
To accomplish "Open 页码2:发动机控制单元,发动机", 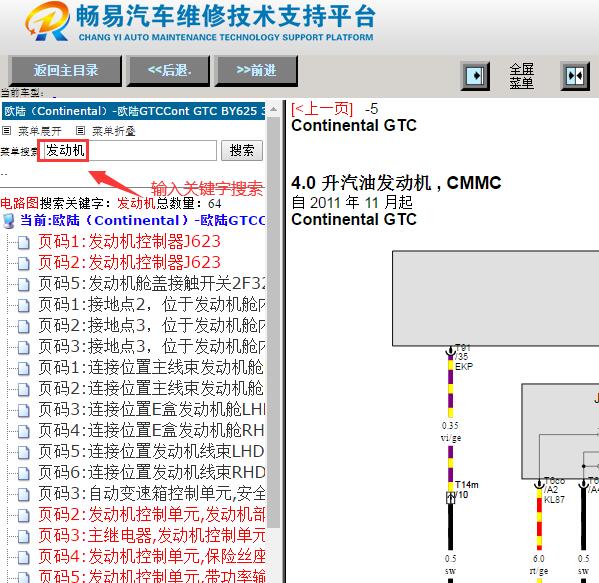I will [152, 515].
